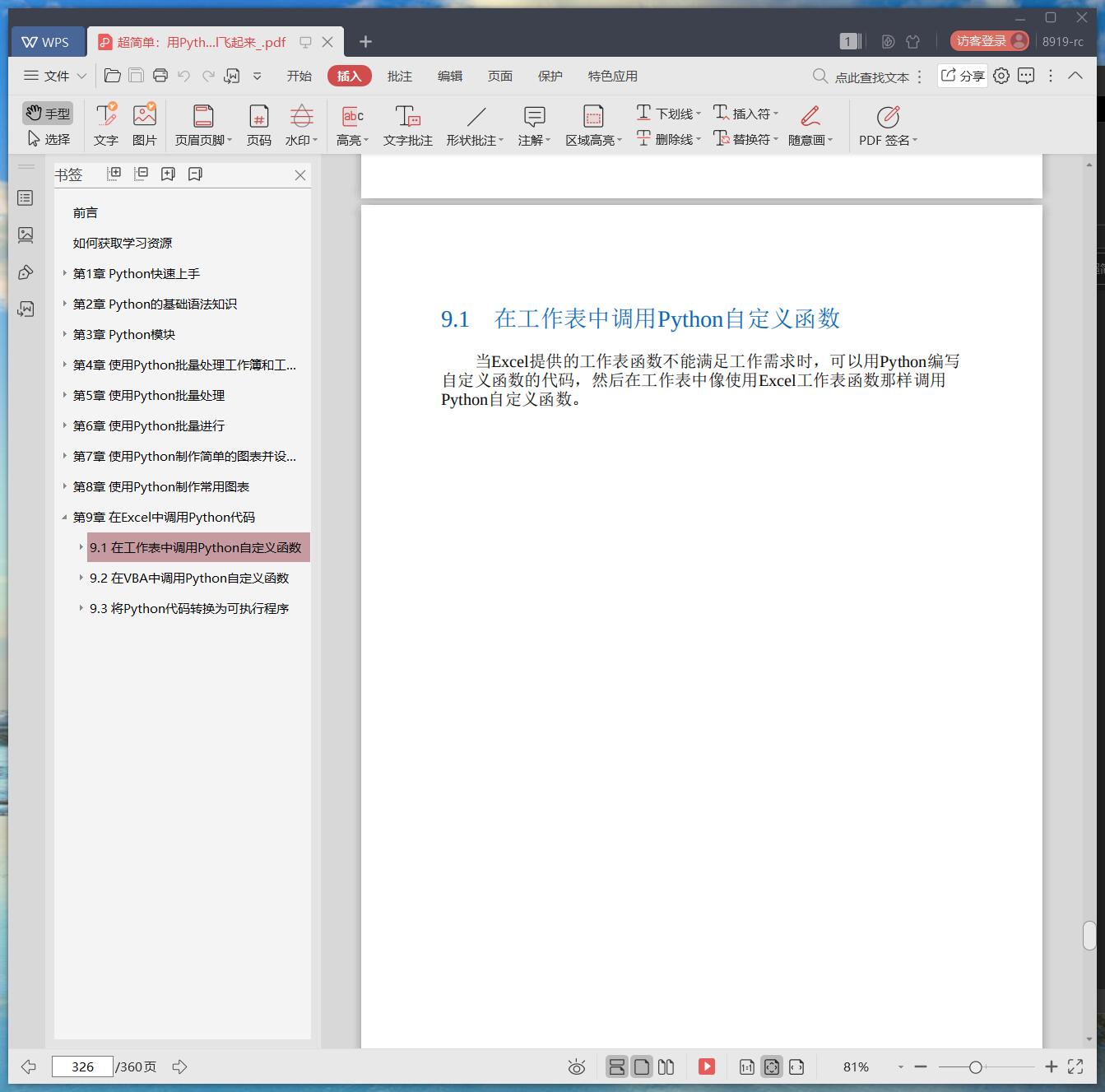Click the 分享 share button
Viewport: 1105px width, 1092px height.
tap(963, 76)
